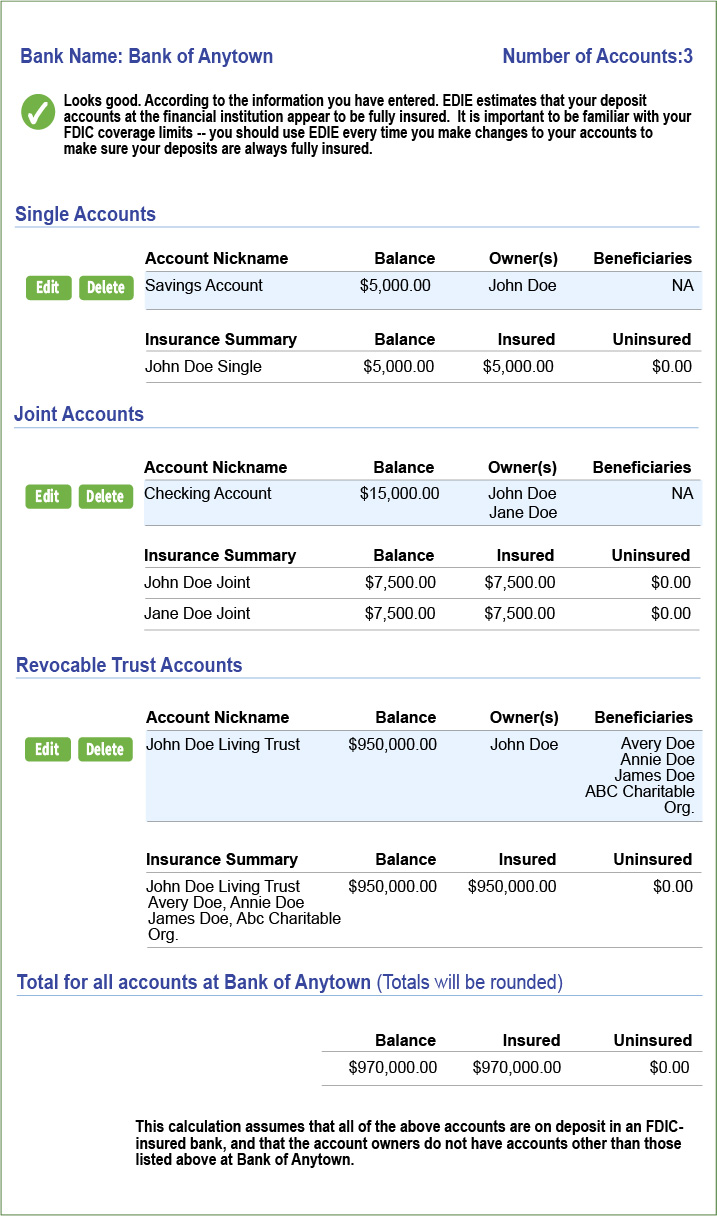Viewport: 717px width, 1216px height.
Task: Click the Bank Name: Bank of Anytown title
Action: point(146,56)
